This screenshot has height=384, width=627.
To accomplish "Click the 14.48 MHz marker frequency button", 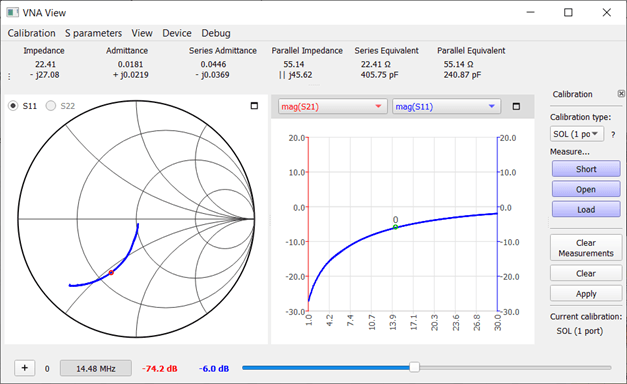I will click(x=96, y=368).
